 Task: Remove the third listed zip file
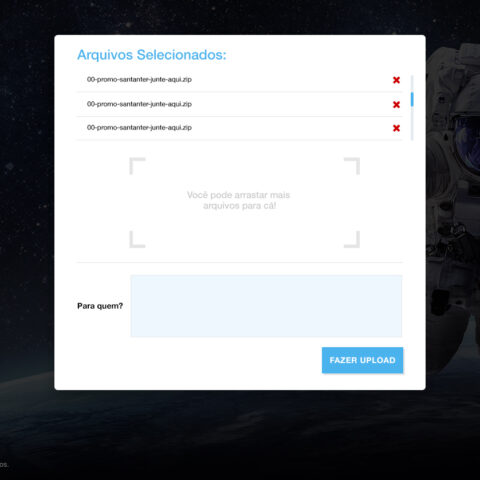396,128
